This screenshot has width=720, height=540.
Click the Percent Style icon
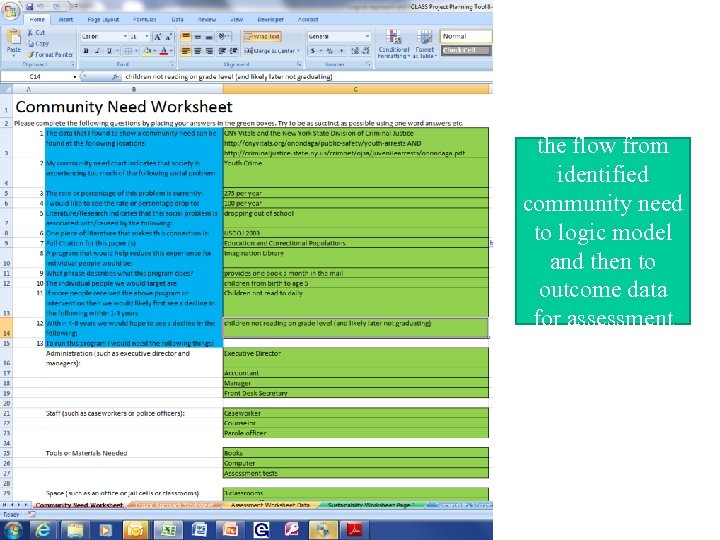(x=329, y=51)
